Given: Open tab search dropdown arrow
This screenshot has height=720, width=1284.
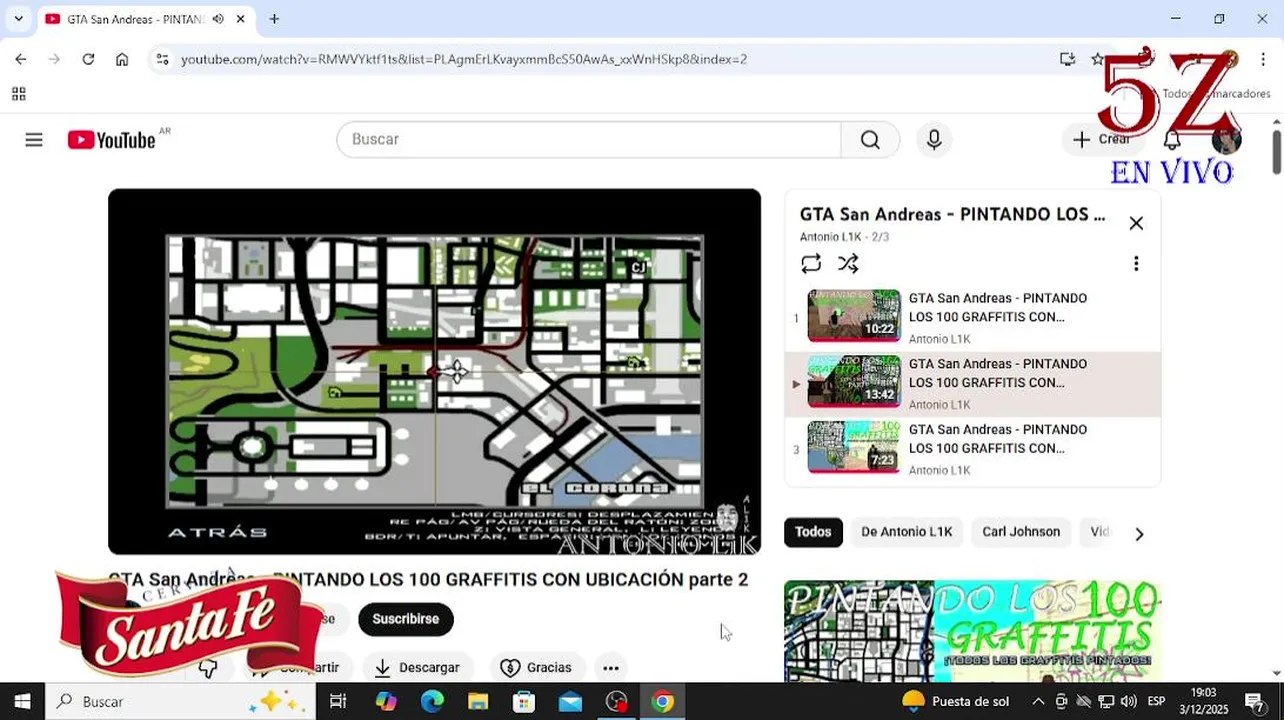Looking at the screenshot, I should coord(18,19).
